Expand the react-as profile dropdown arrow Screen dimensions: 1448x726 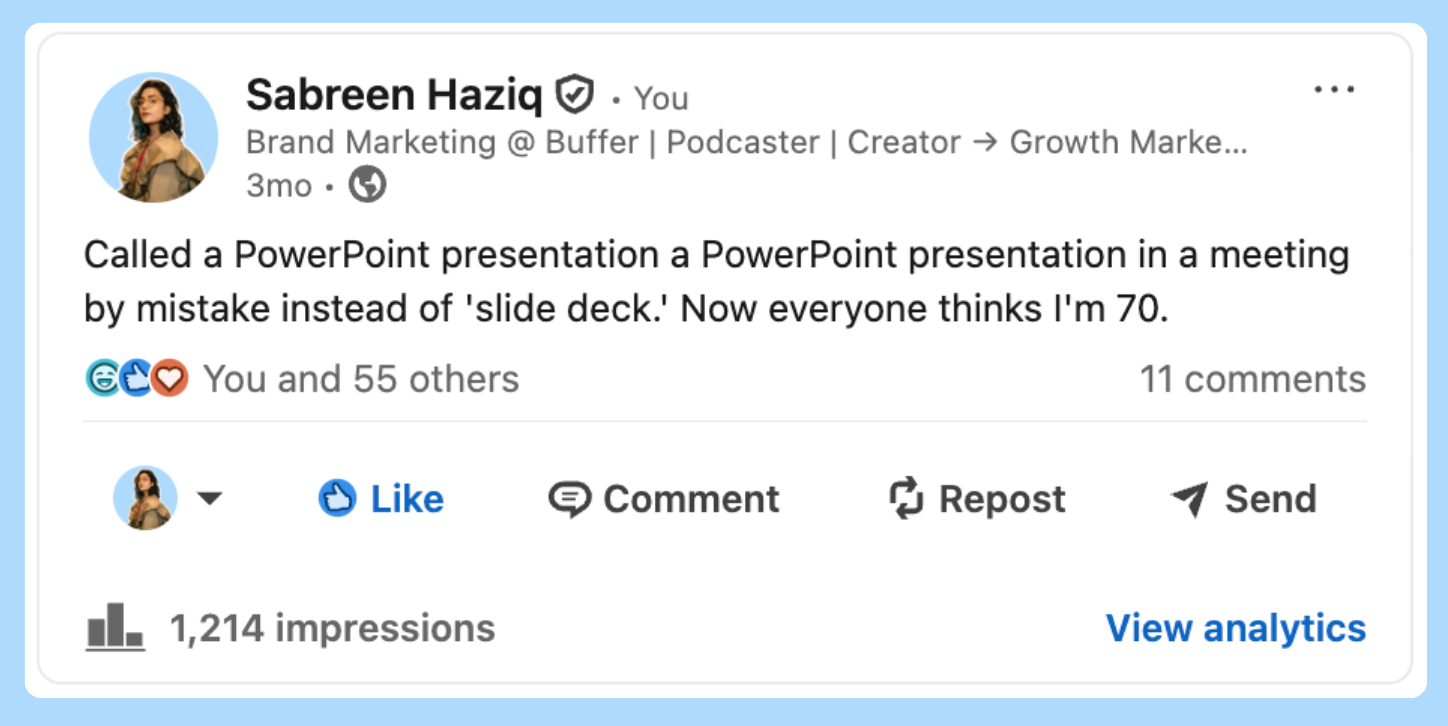[x=209, y=498]
